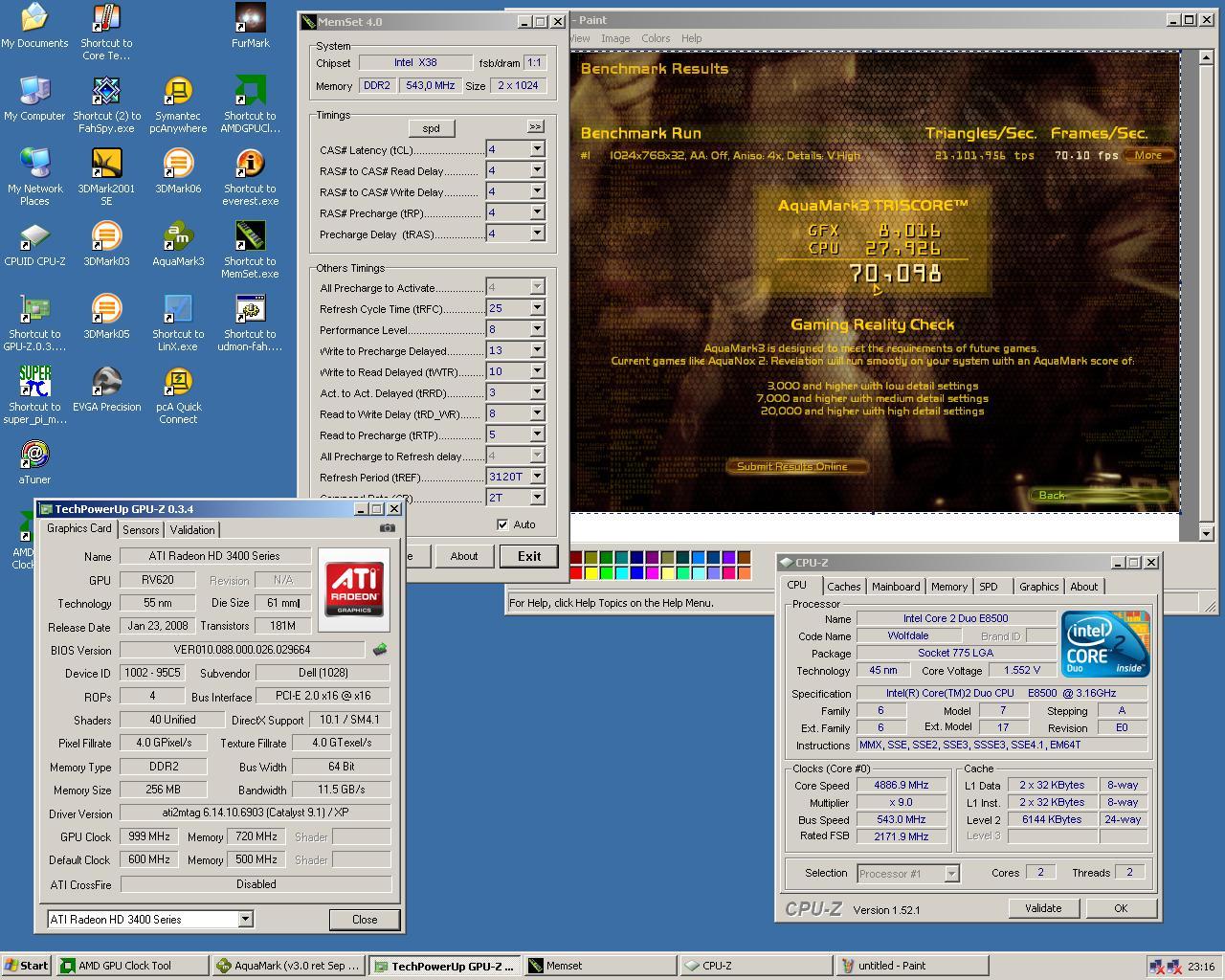Open the Super Pi shortcut icon
The height and width of the screenshot is (980, 1225).
pos(34,395)
